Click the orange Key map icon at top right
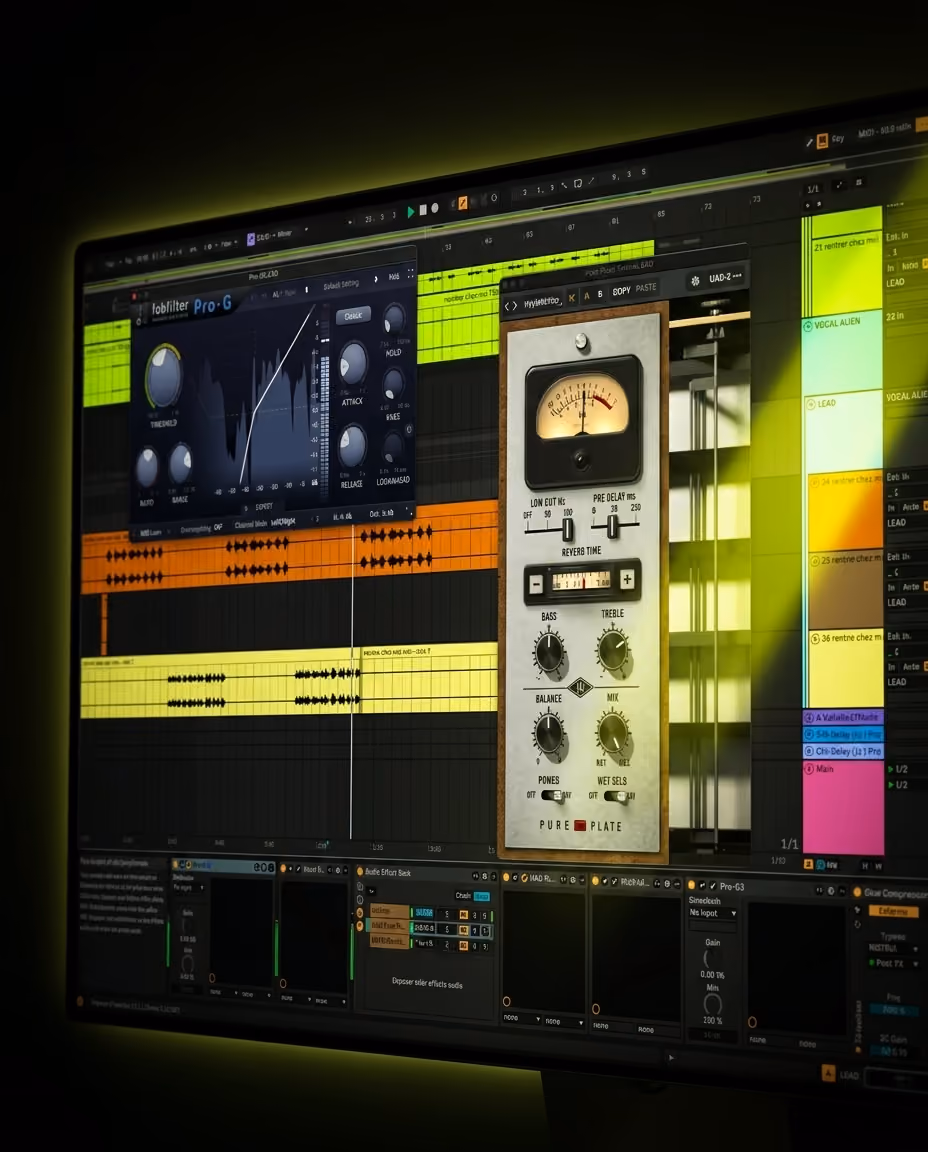Screen dimensions: 928x1152 823,140
